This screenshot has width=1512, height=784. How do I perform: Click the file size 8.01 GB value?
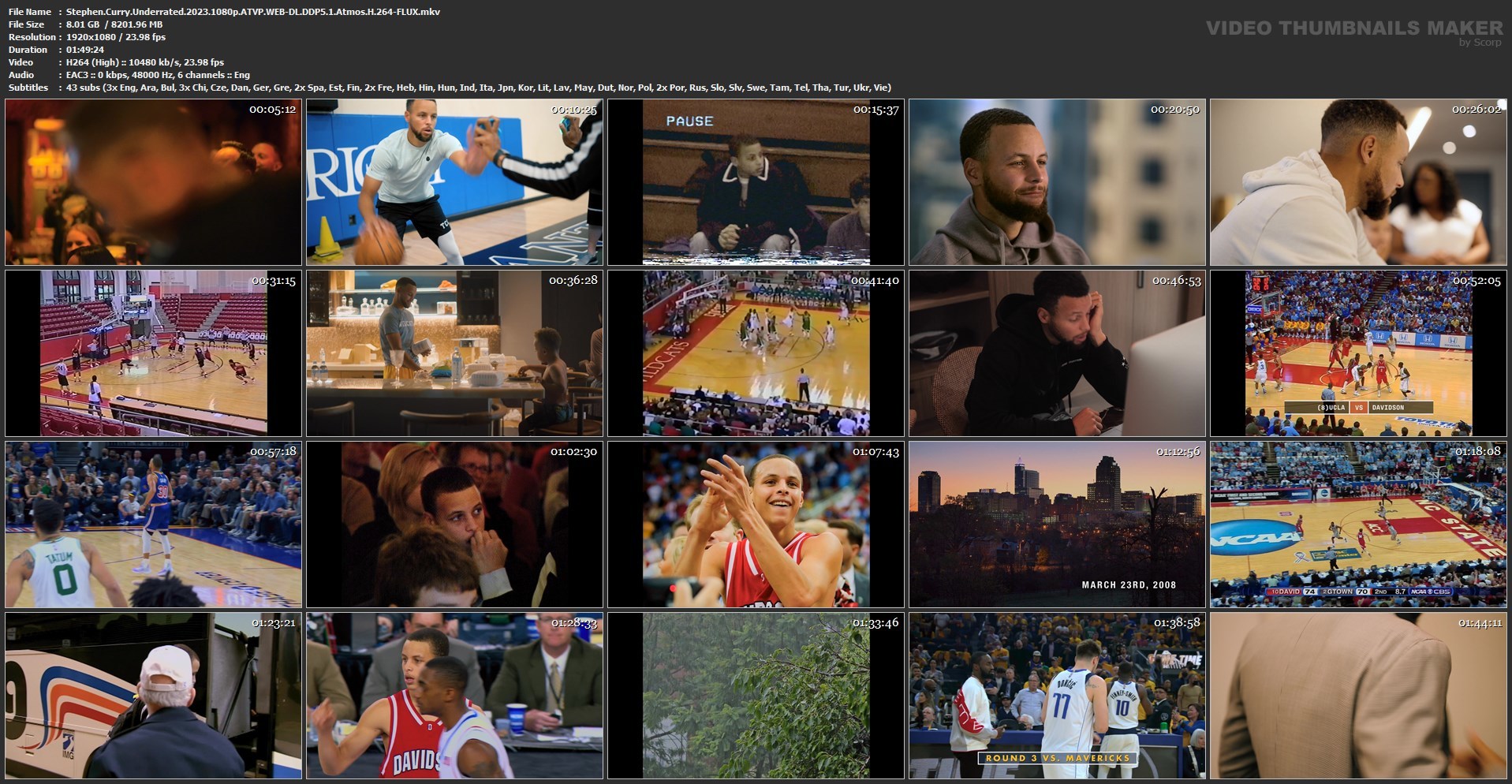114,24
